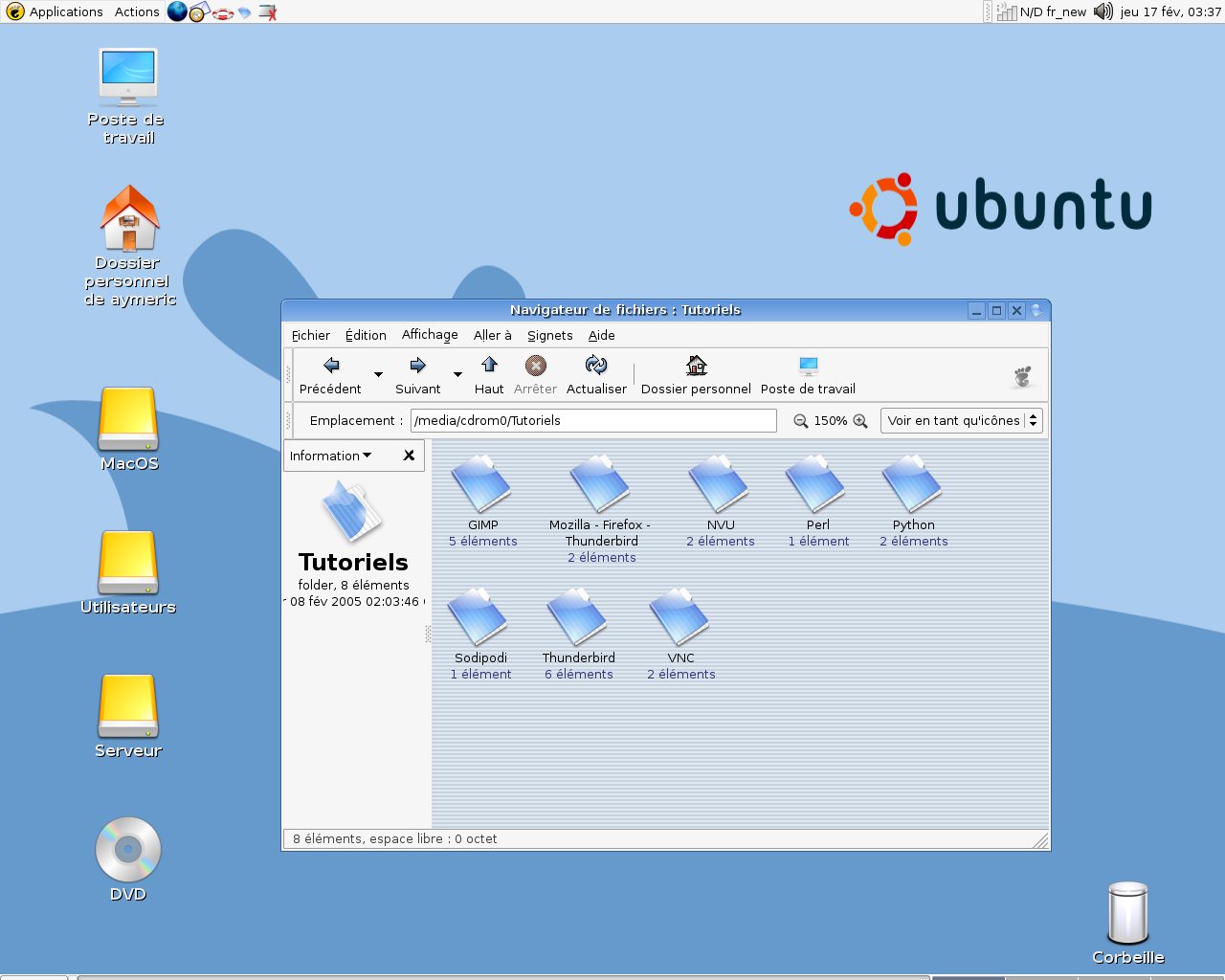Screen dimensions: 1225x980
Task: Launch the mail envelope panel icon
Action: pyautogui.click(x=200, y=12)
